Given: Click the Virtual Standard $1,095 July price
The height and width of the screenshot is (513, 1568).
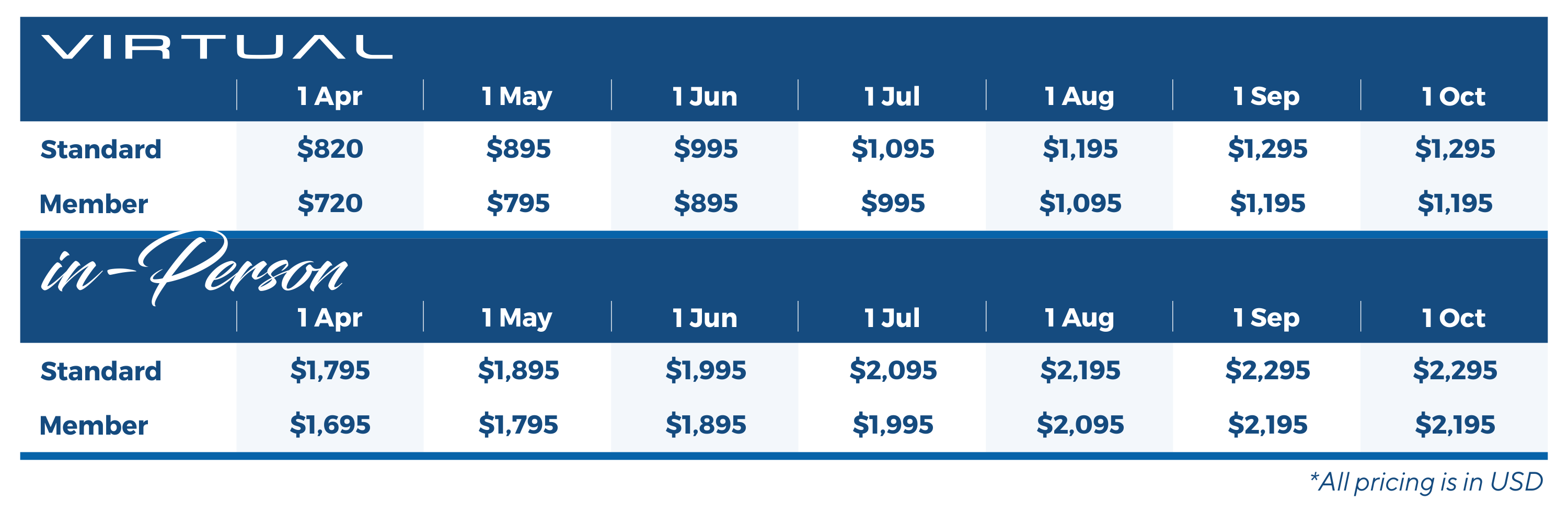Looking at the screenshot, I should tap(892, 148).
